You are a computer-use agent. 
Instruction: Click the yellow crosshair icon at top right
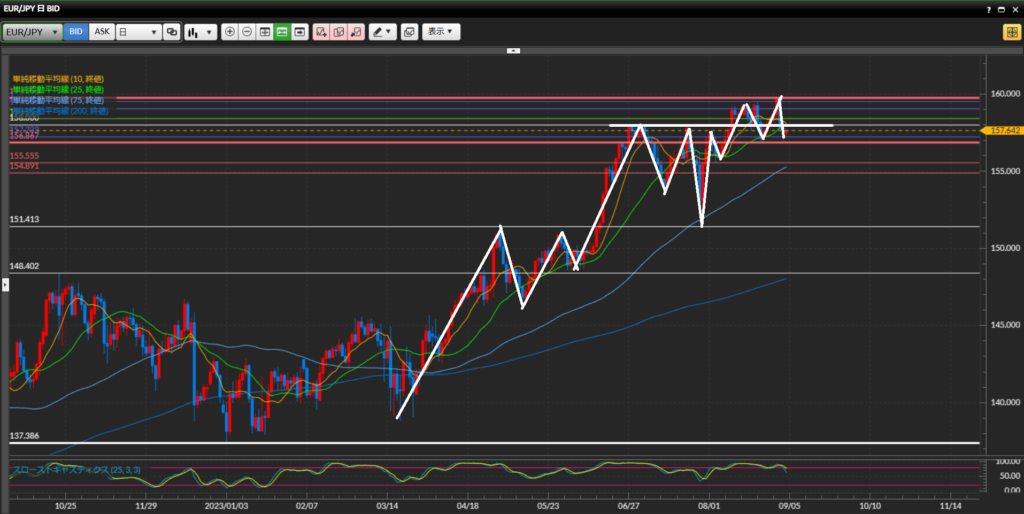[x=1011, y=32]
